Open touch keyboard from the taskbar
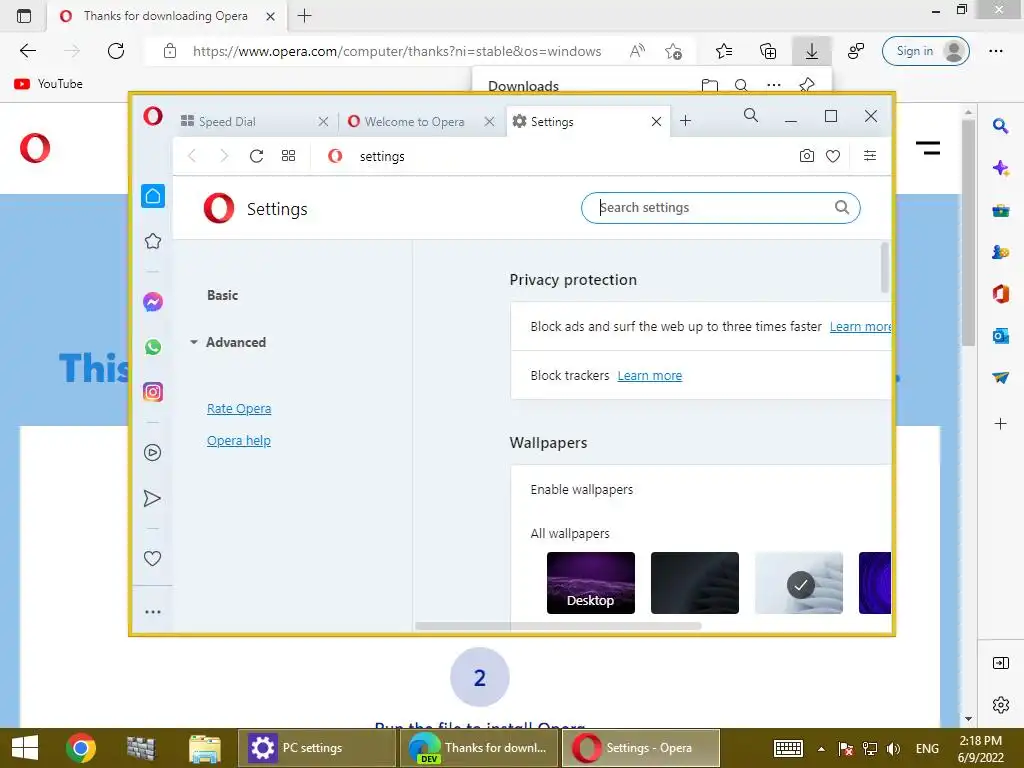This screenshot has height=768, width=1024. pyautogui.click(x=788, y=748)
